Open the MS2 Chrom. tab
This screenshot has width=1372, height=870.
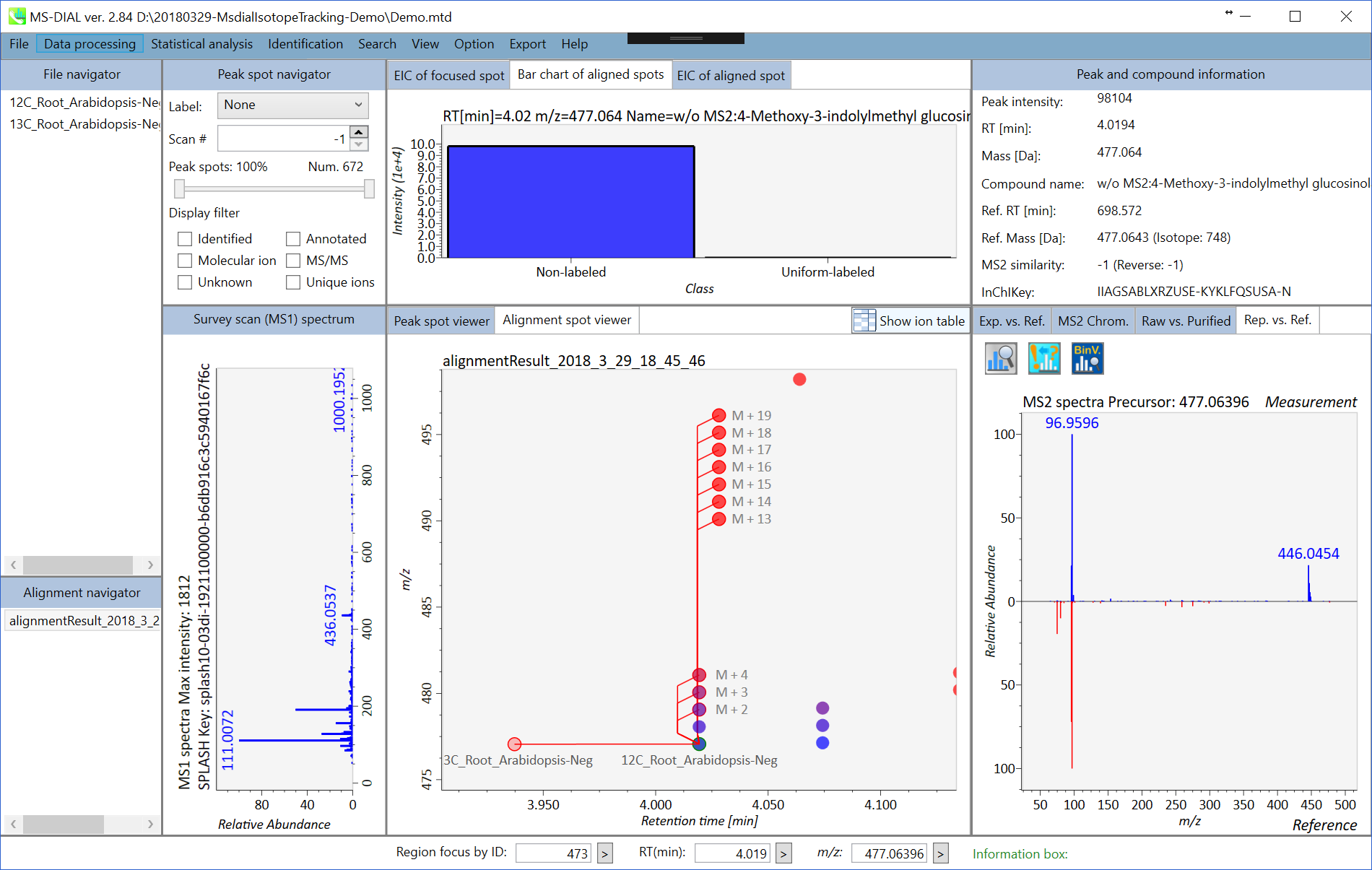pyautogui.click(x=1093, y=321)
